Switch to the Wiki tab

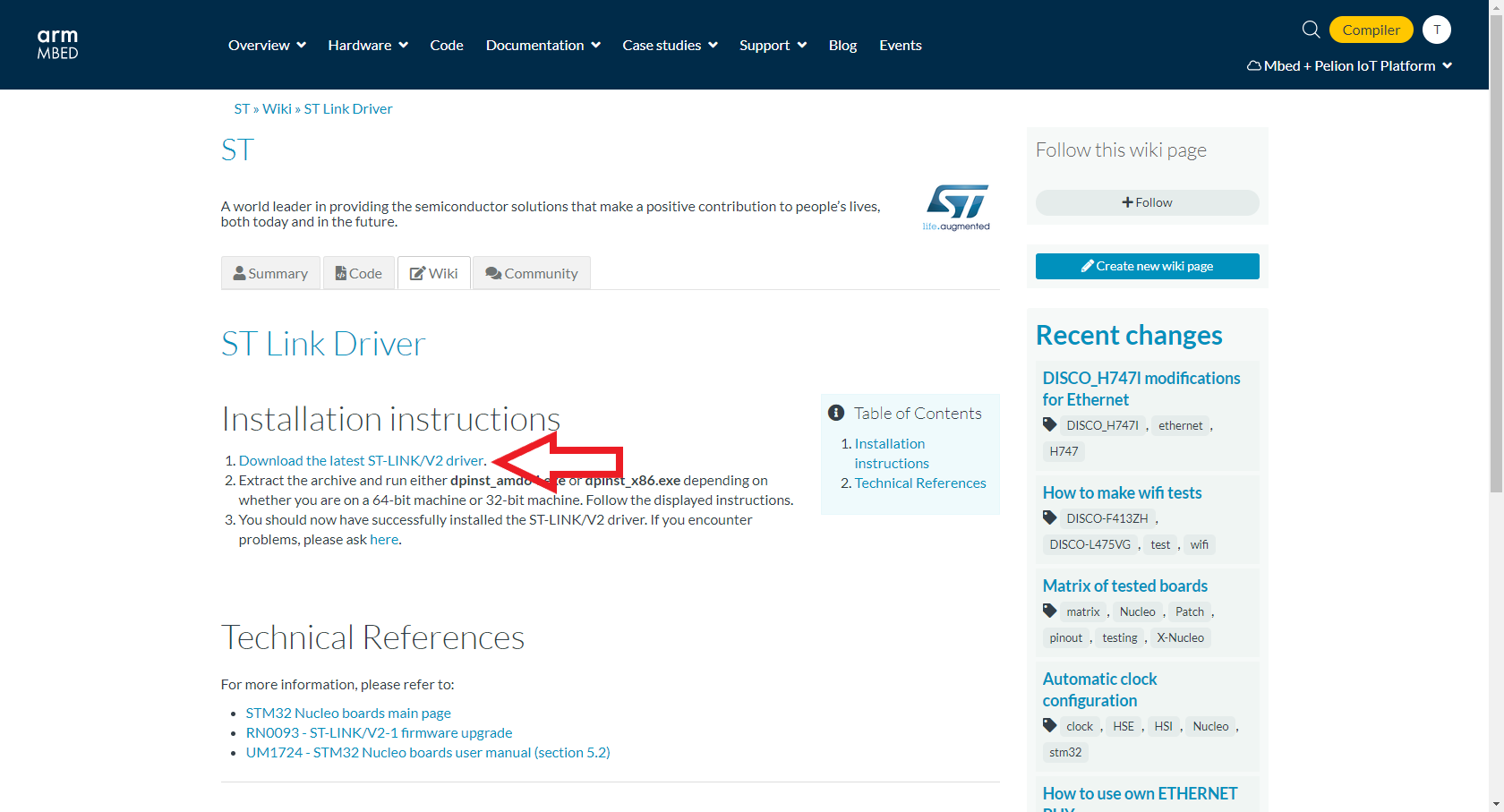point(434,273)
